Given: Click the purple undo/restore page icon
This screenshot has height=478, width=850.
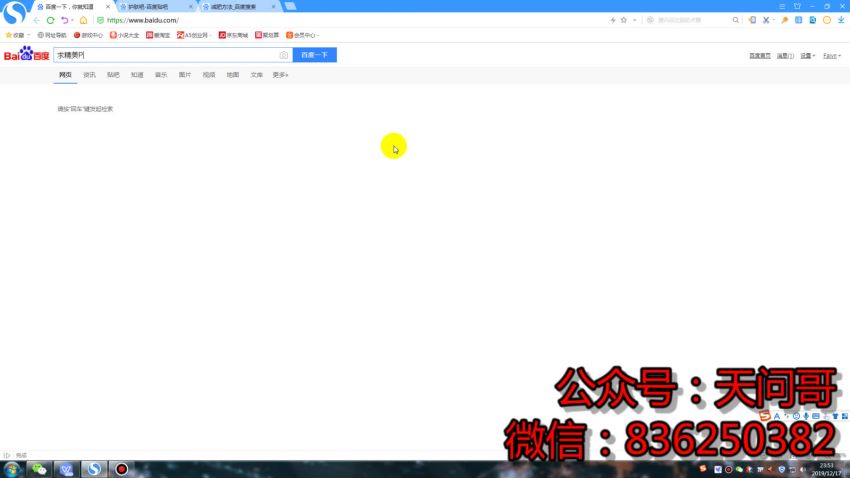Looking at the screenshot, I should click(x=65, y=21).
